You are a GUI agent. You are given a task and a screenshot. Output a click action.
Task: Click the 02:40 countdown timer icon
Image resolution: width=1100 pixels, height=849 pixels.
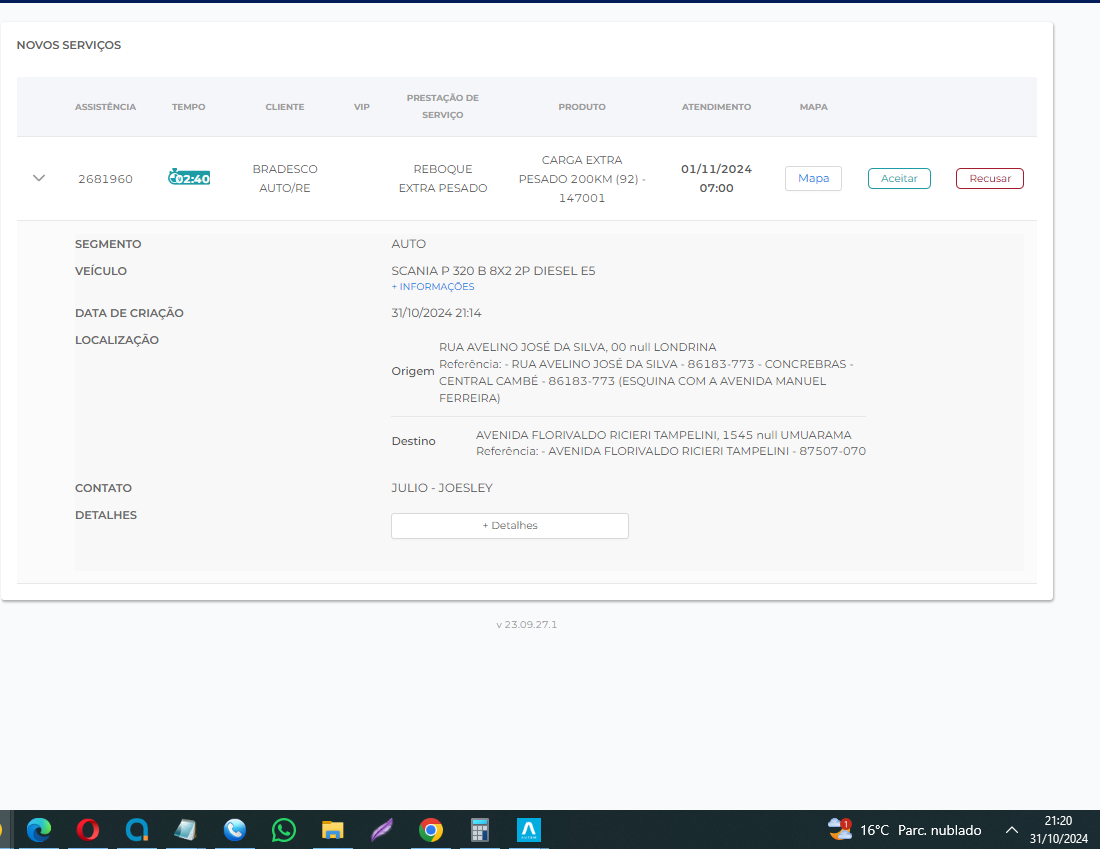[x=189, y=178]
